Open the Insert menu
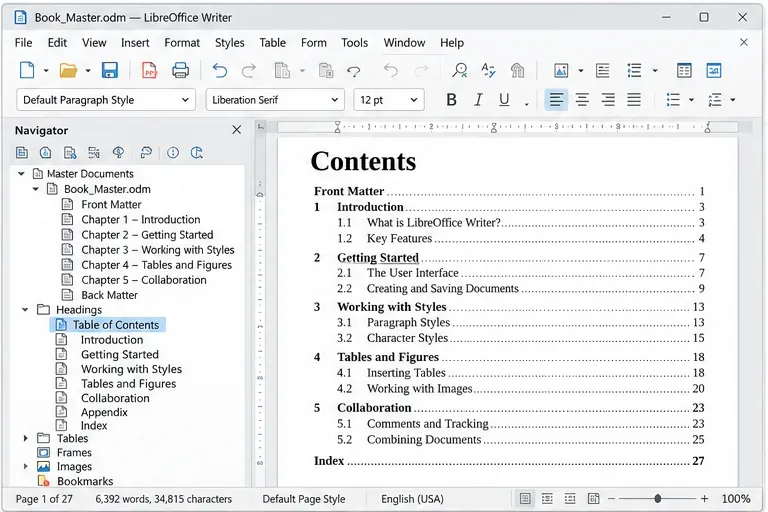The height and width of the screenshot is (512, 768). click(135, 43)
